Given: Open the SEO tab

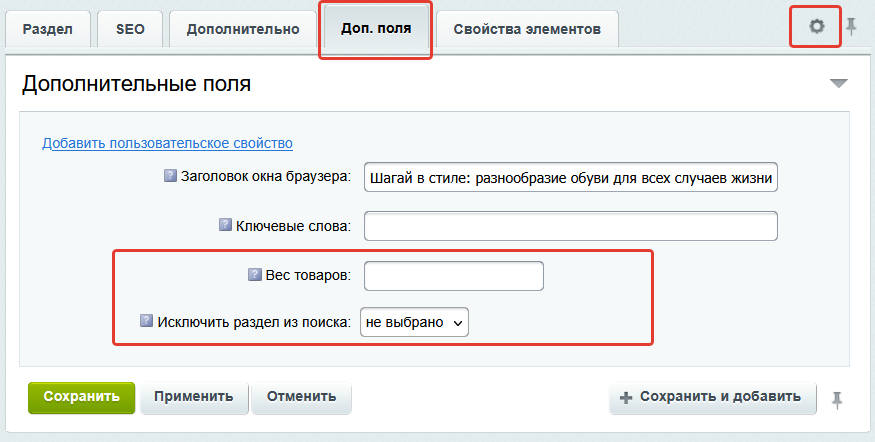Looking at the screenshot, I should [130, 29].
